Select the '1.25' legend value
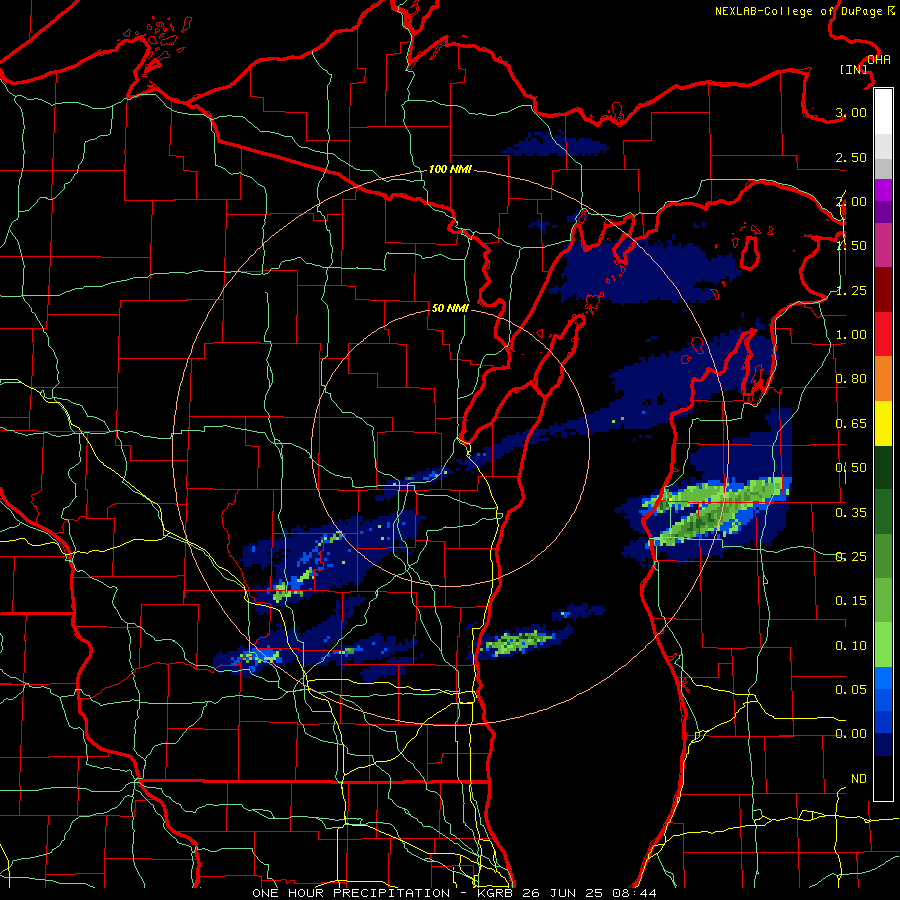 pos(851,290)
